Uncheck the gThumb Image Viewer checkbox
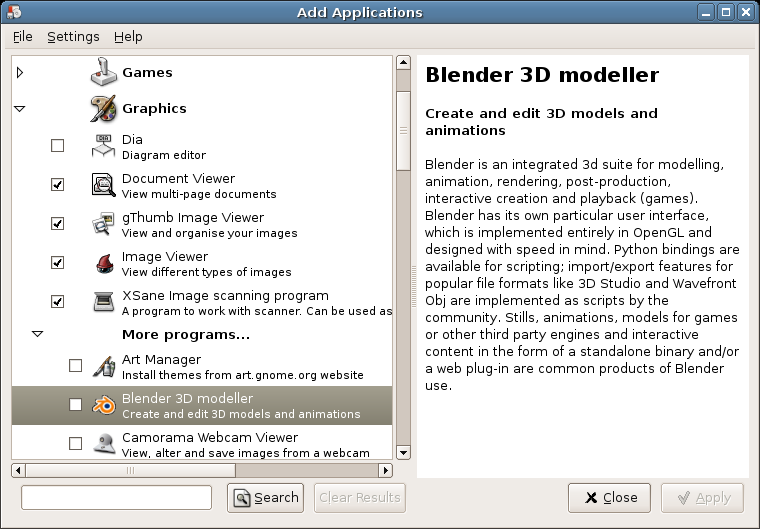 pyautogui.click(x=57, y=224)
